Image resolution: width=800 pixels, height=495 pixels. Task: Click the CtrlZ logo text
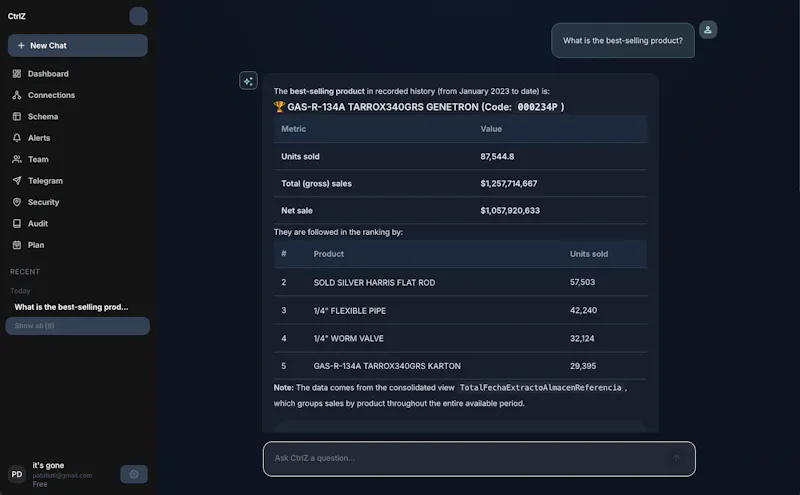(17, 16)
